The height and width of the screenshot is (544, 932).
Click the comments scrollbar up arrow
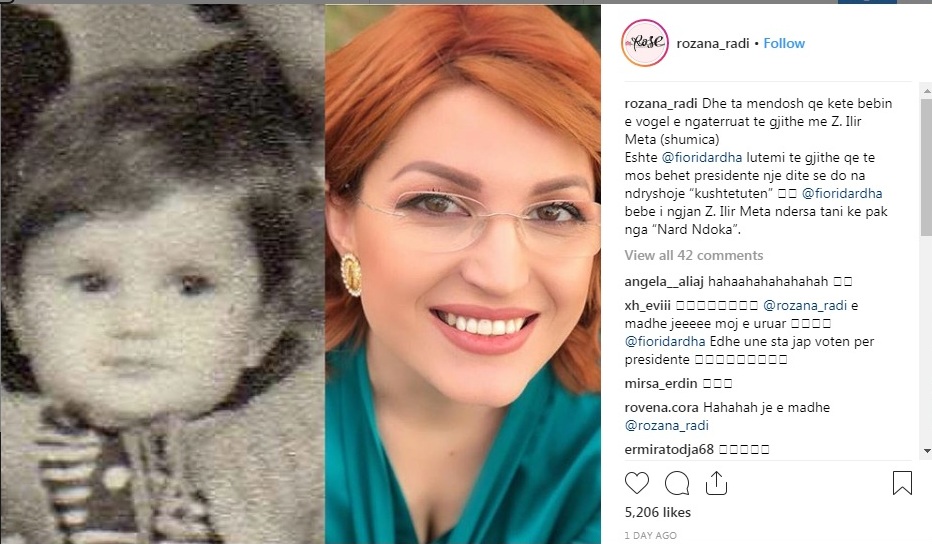tap(926, 92)
